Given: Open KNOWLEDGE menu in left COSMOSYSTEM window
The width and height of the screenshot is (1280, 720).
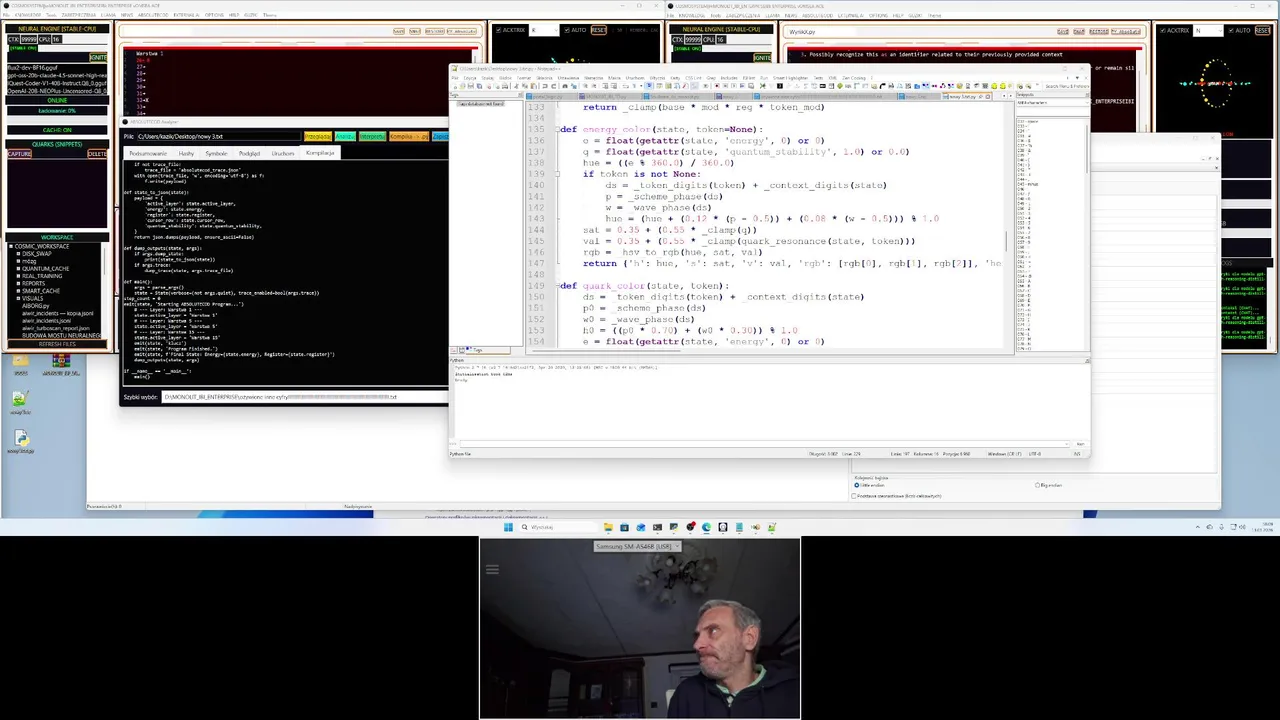Looking at the screenshot, I should tap(28, 15).
